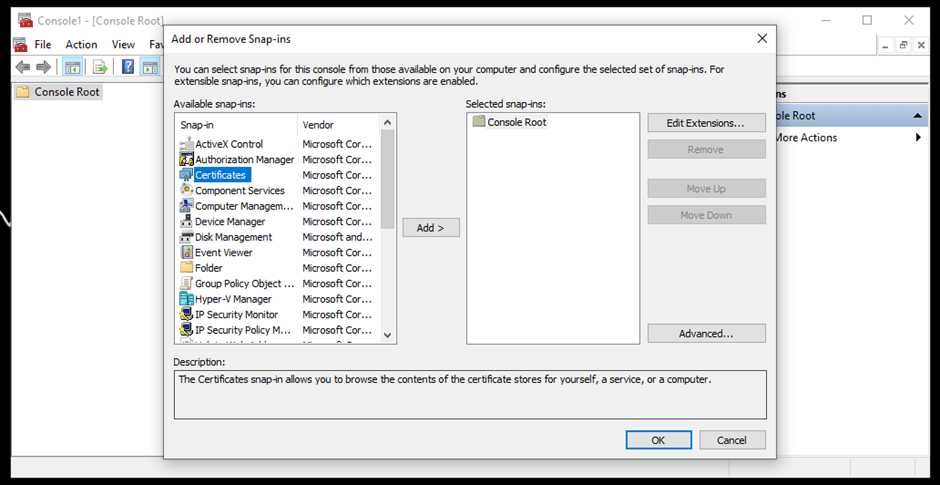Click the Console Root icon in Selected snap-ins
Viewport: 940px width, 485px height.
(478, 122)
